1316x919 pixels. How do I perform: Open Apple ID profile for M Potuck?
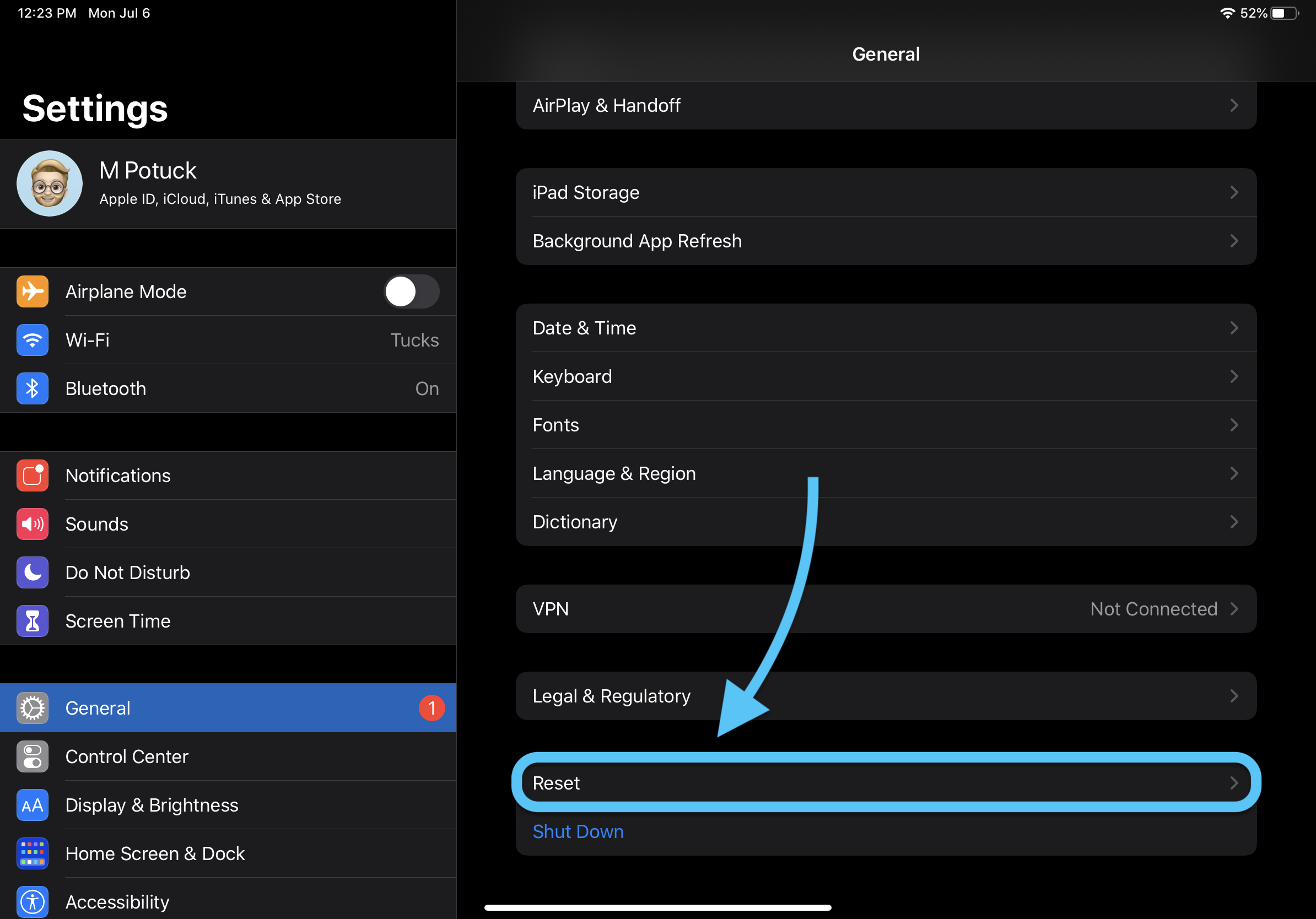[x=220, y=183]
